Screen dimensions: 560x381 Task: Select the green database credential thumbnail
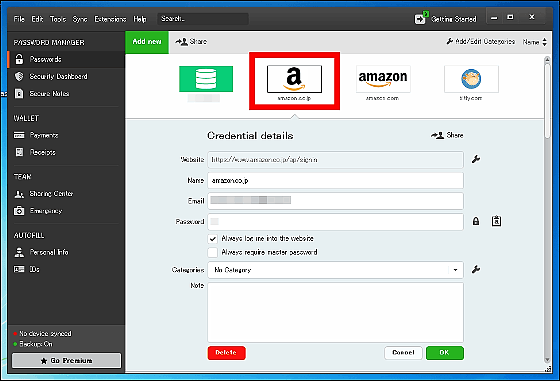(x=206, y=79)
